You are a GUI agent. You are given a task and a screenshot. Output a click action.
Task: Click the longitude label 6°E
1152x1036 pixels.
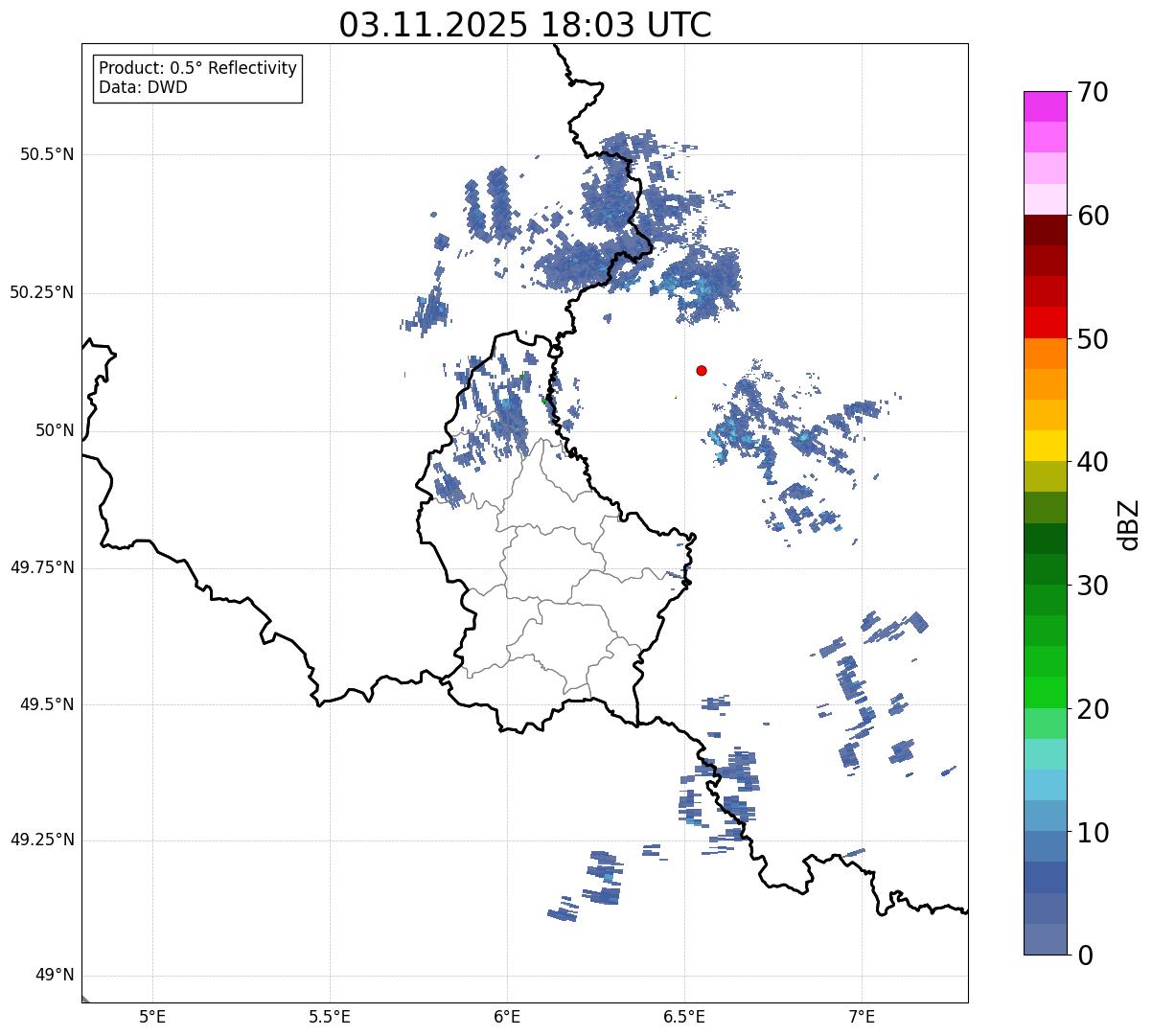(x=507, y=1016)
